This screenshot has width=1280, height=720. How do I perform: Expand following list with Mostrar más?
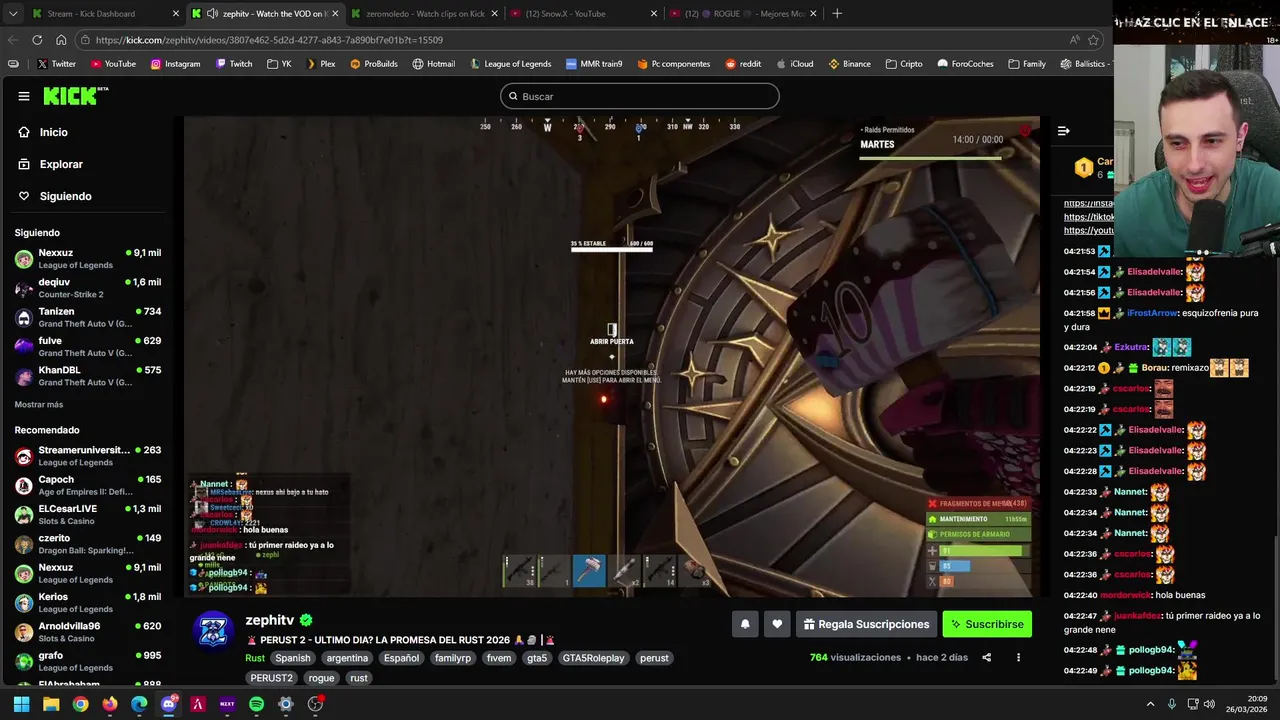click(x=39, y=404)
